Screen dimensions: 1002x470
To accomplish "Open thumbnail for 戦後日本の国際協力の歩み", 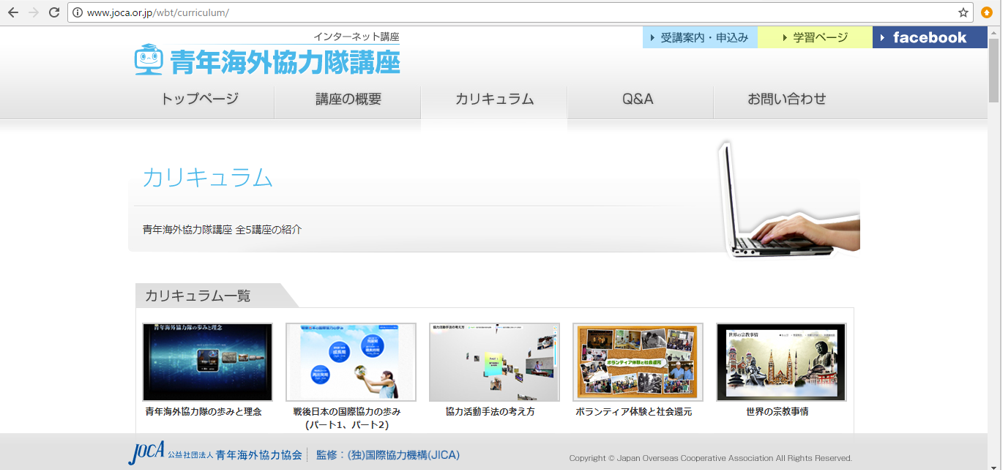I will pos(351,362).
